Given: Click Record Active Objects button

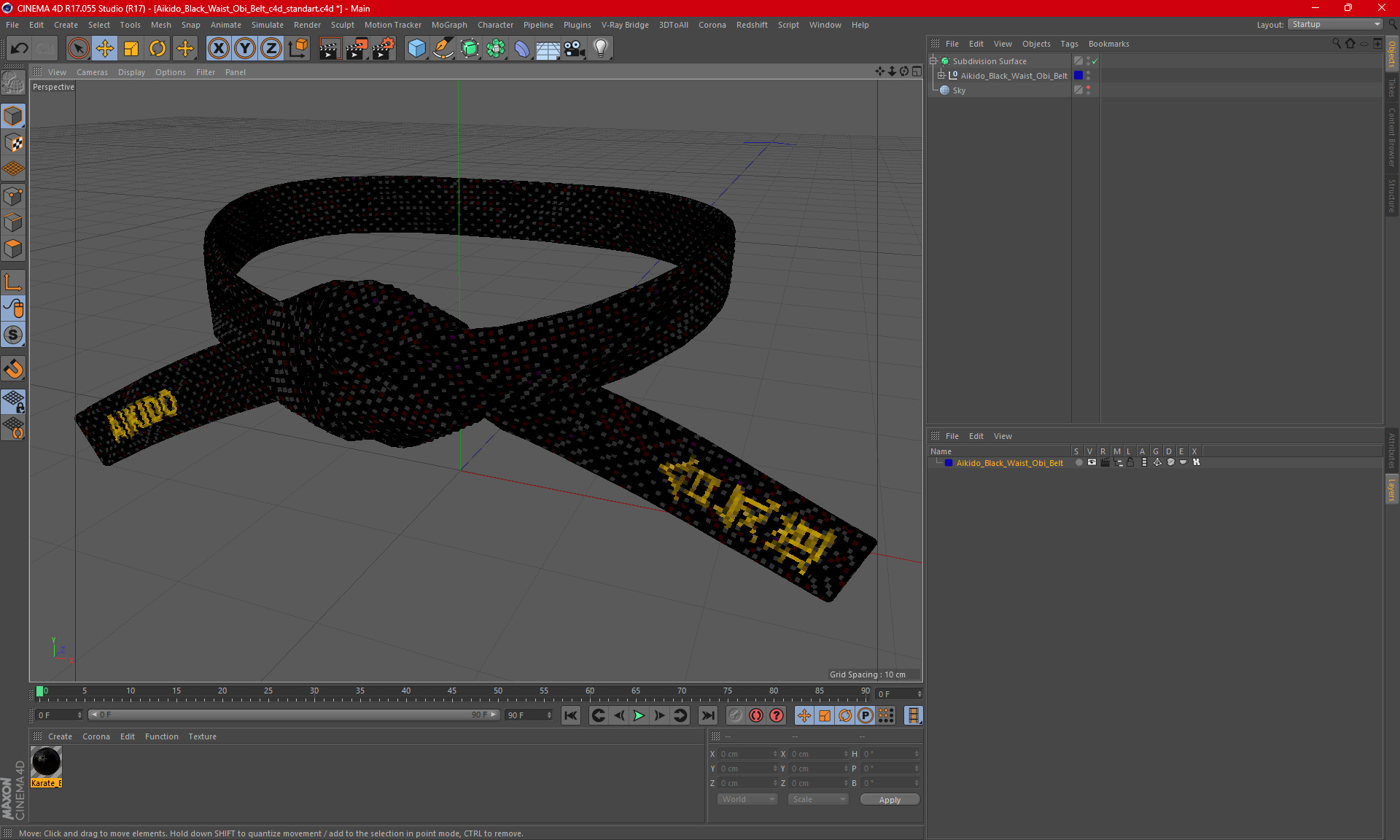Looking at the screenshot, I should (x=735, y=715).
